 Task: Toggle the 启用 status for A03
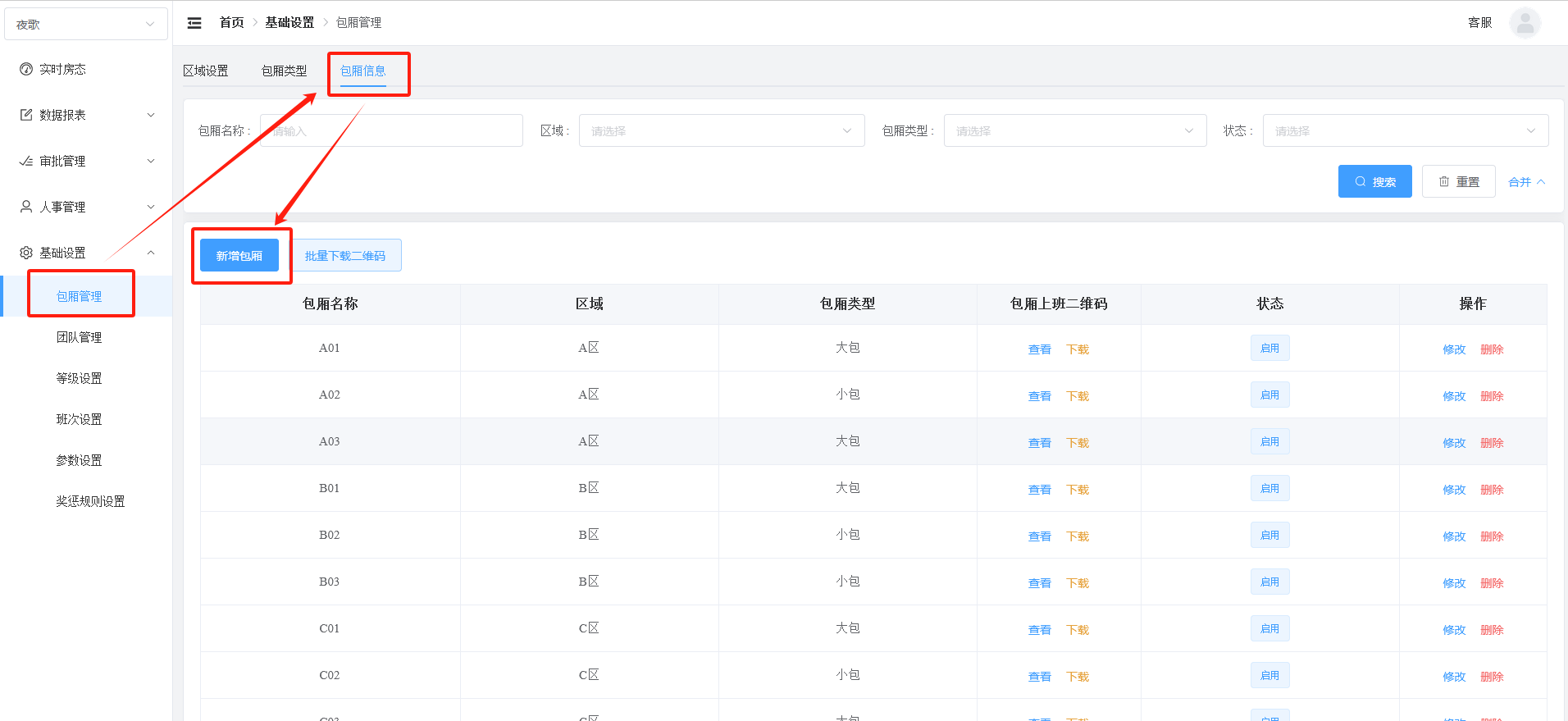click(x=1270, y=441)
